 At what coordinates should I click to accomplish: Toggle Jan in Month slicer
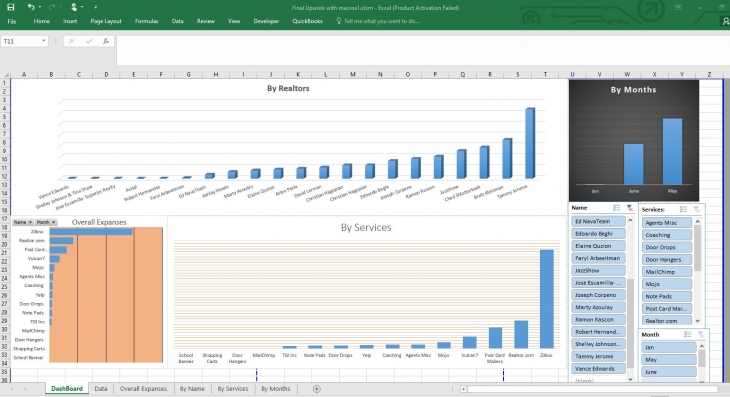(669, 347)
